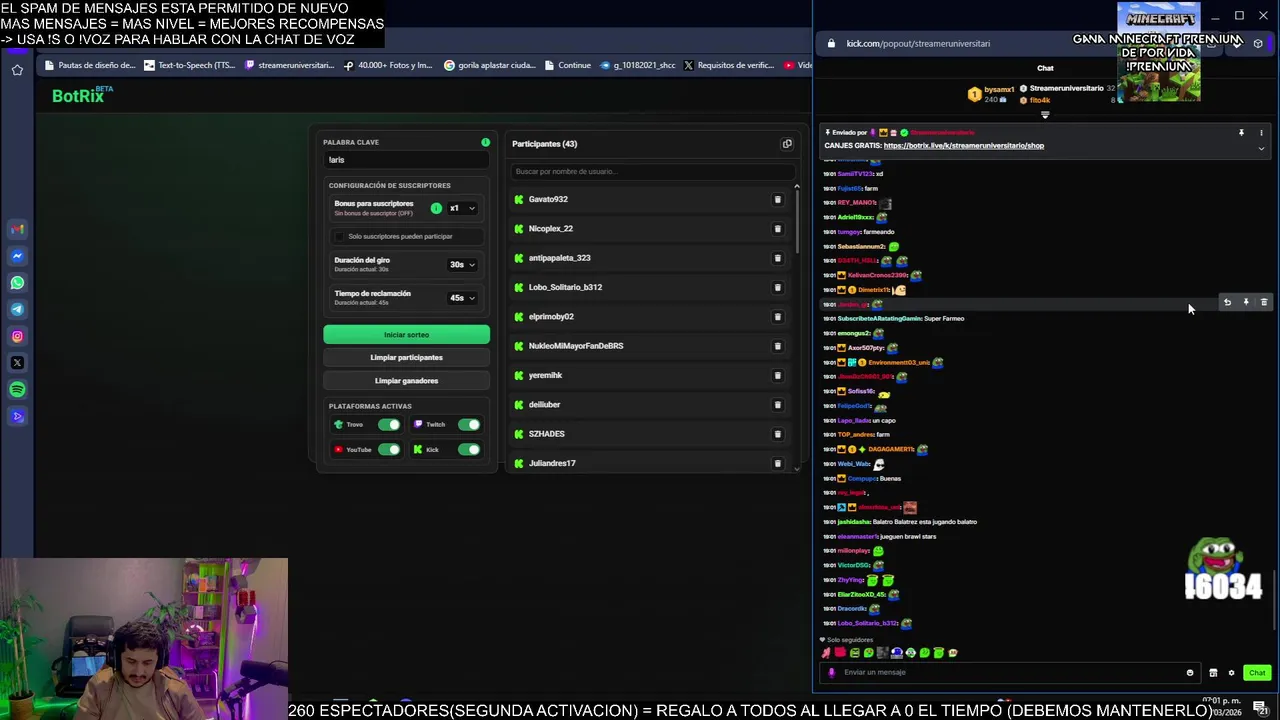Open 'Pautas de diseño de...' bookmark
The image size is (1280, 720).
click(x=90, y=66)
